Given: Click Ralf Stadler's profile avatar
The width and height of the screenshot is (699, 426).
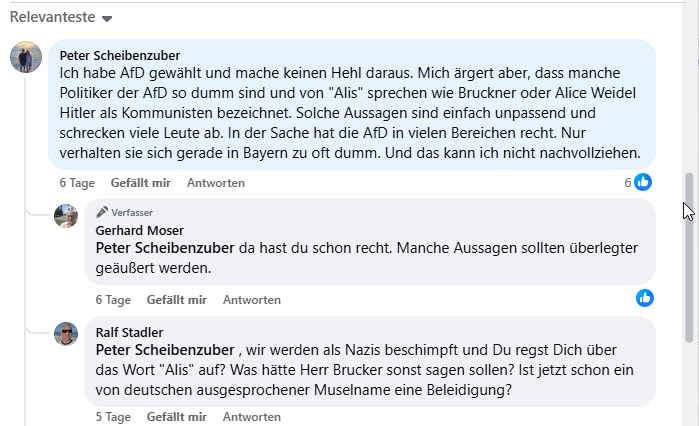Looking at the screenshot, I should pos(66,334).
